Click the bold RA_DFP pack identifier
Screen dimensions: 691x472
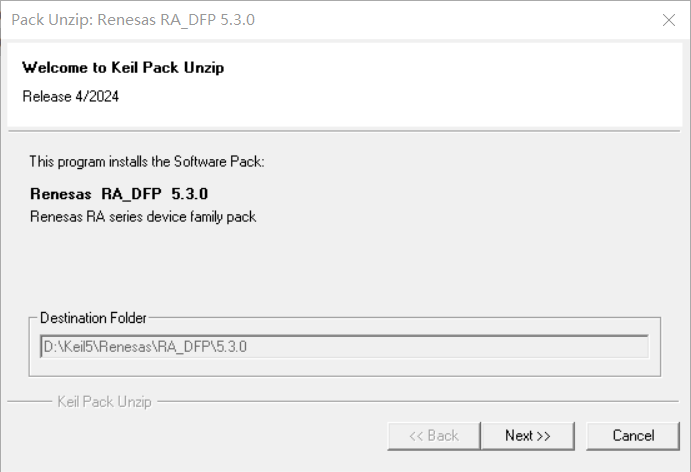131,193
